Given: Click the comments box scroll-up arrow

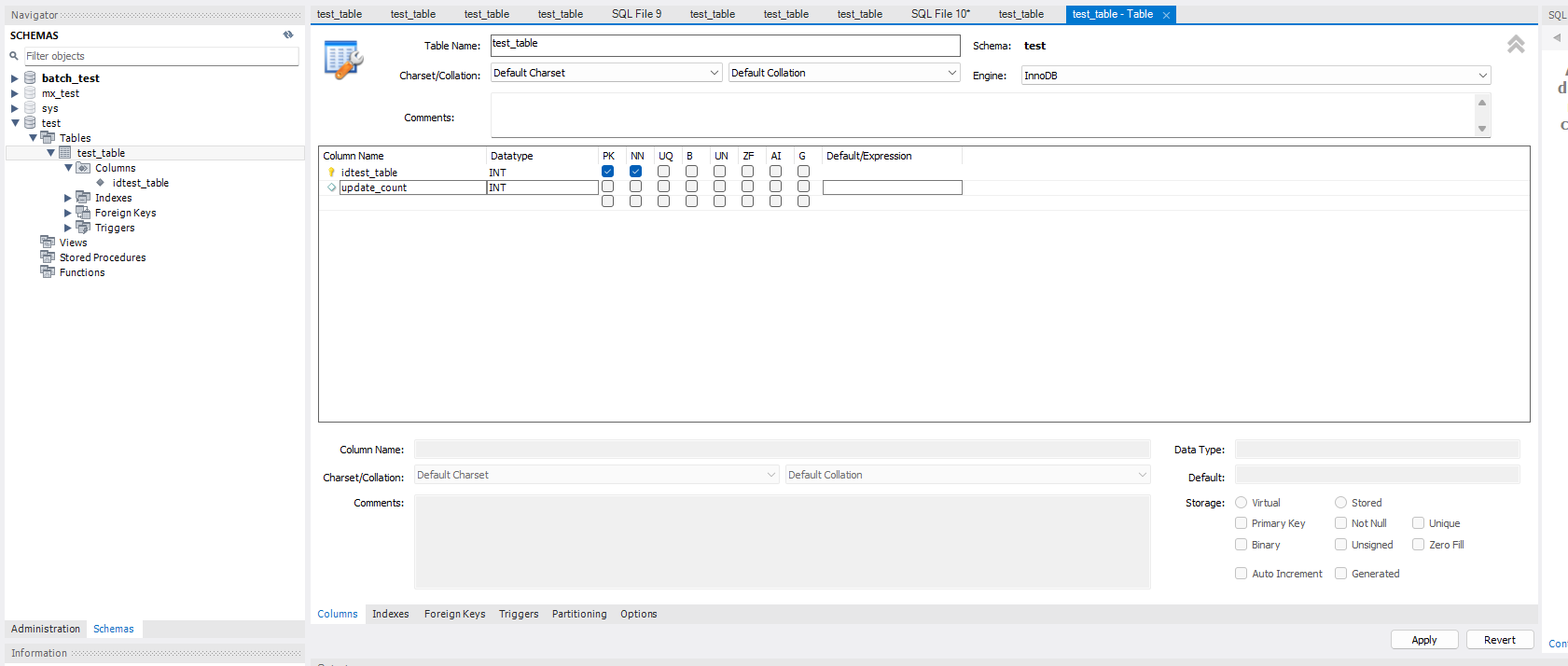Looking at the screenshot, I should (1482, 103).
